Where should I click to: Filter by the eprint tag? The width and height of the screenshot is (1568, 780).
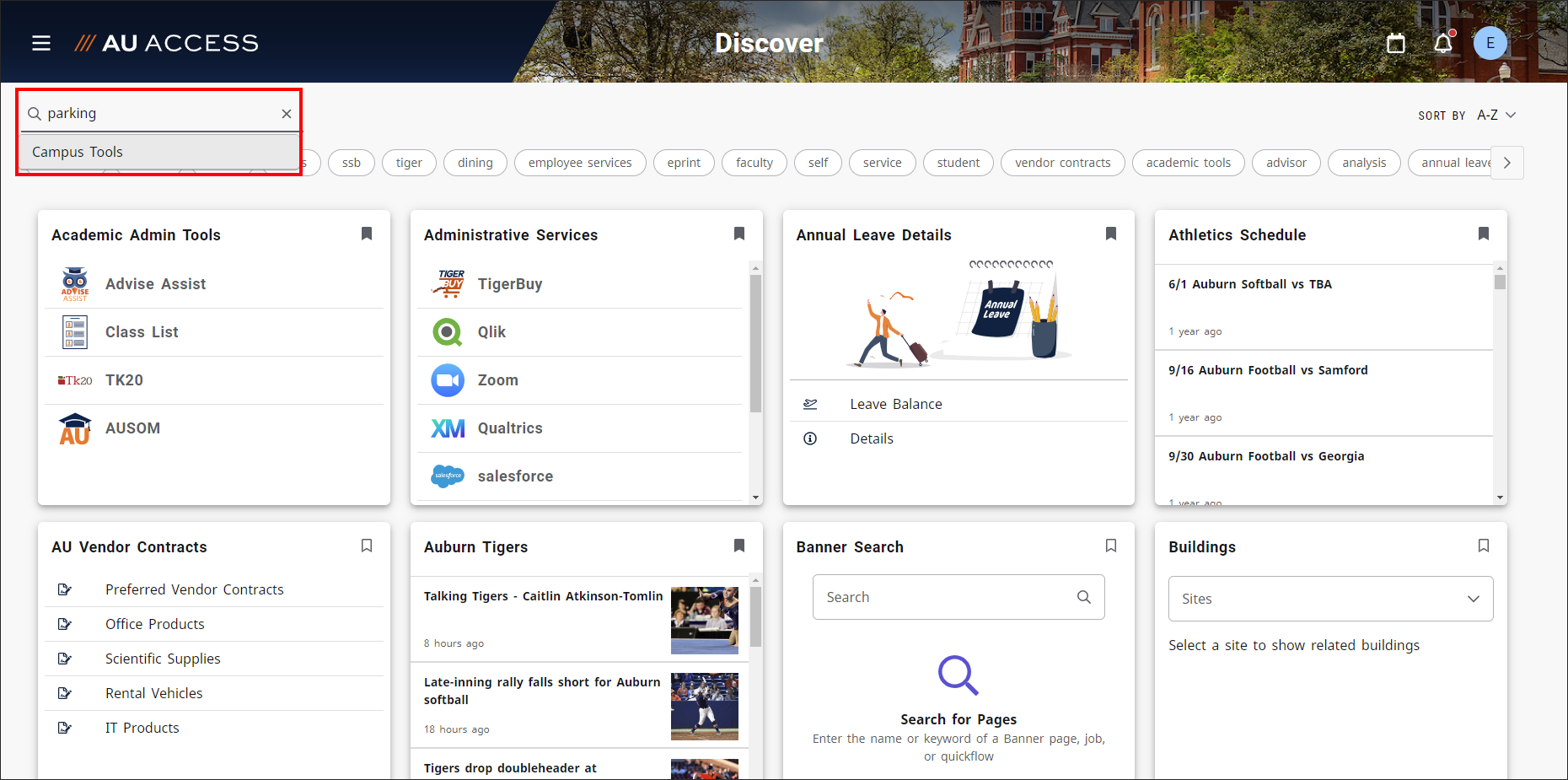(x=684, y=163)
